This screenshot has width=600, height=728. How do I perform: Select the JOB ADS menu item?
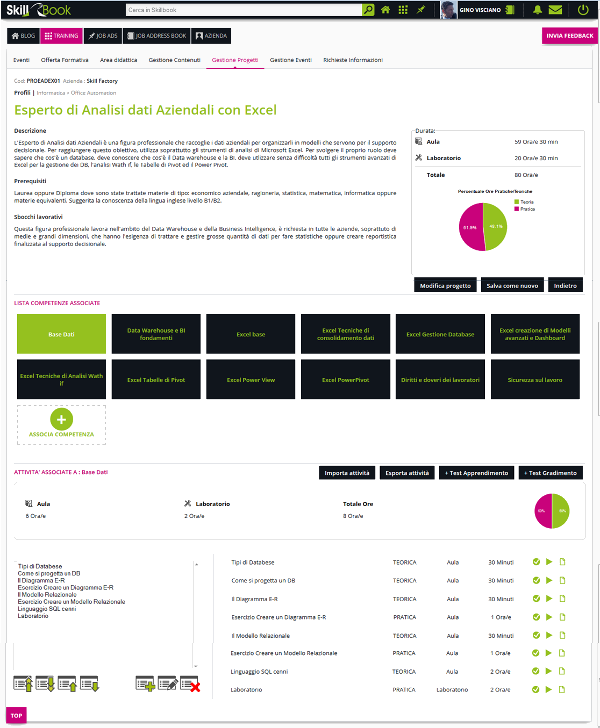coord(103,36)
